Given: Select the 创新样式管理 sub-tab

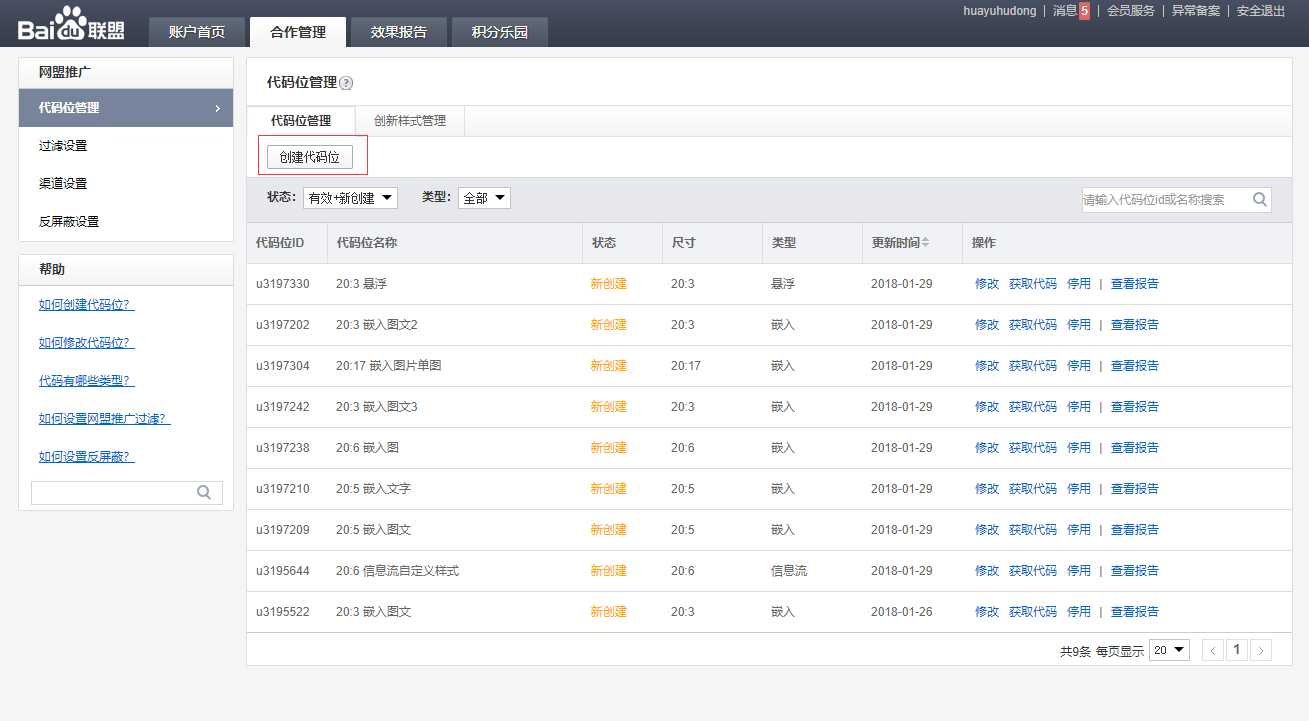Looking at the screenshot, I should pos(410,121).
